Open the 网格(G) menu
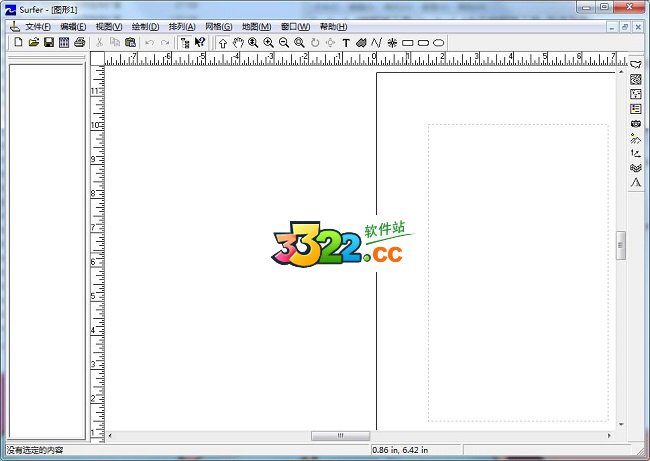Viewport: 650px width, 461px height. (218, 26)
